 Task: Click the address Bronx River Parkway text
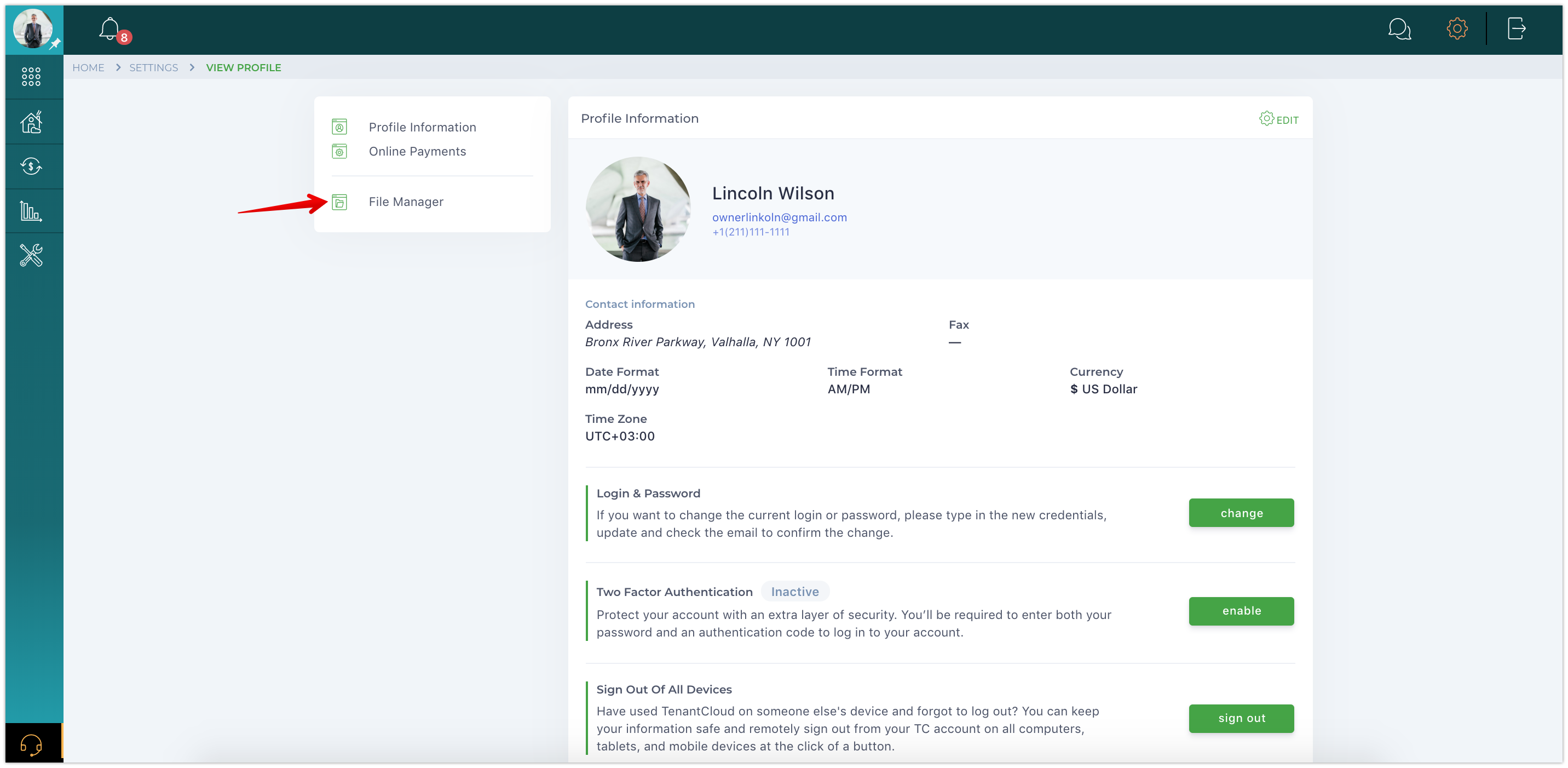pyautogui.click(x=697, y=342)
